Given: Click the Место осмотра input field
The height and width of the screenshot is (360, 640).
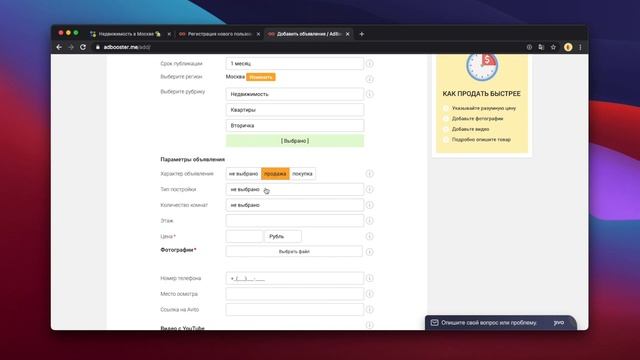Looking at the screenshot, I should pyautogui.click(x=295, y=294).
